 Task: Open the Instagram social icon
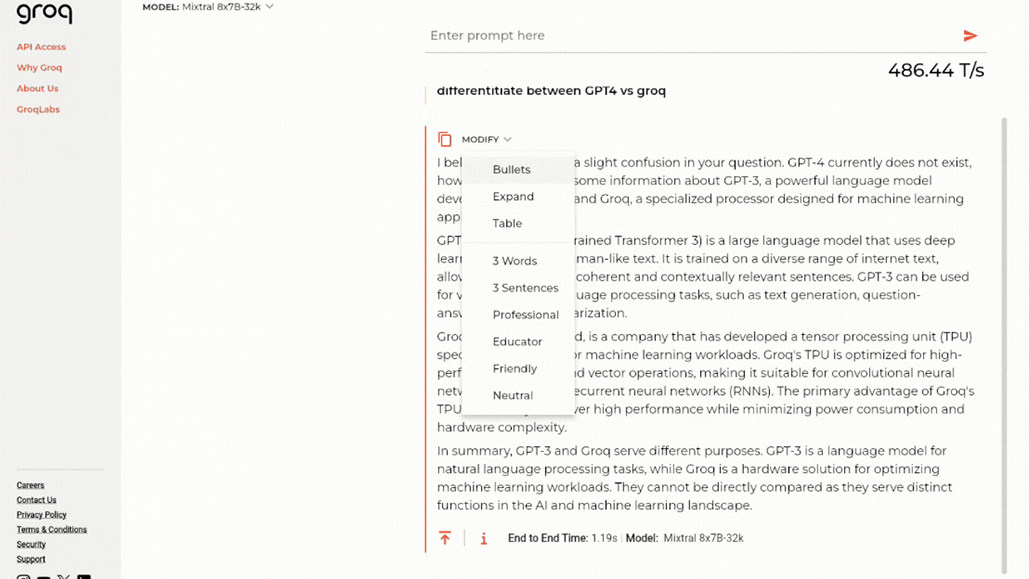[x=24, y=576]
